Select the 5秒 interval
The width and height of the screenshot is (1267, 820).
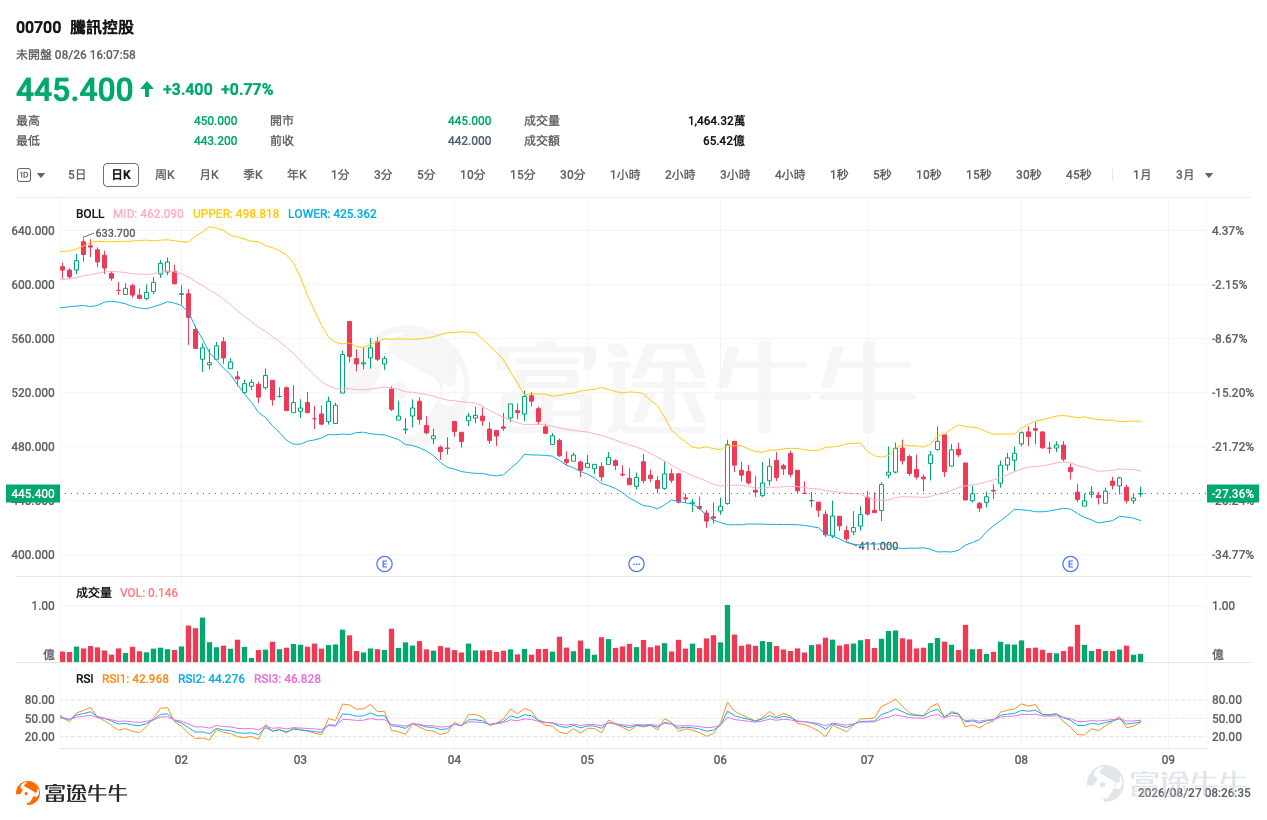881,175
